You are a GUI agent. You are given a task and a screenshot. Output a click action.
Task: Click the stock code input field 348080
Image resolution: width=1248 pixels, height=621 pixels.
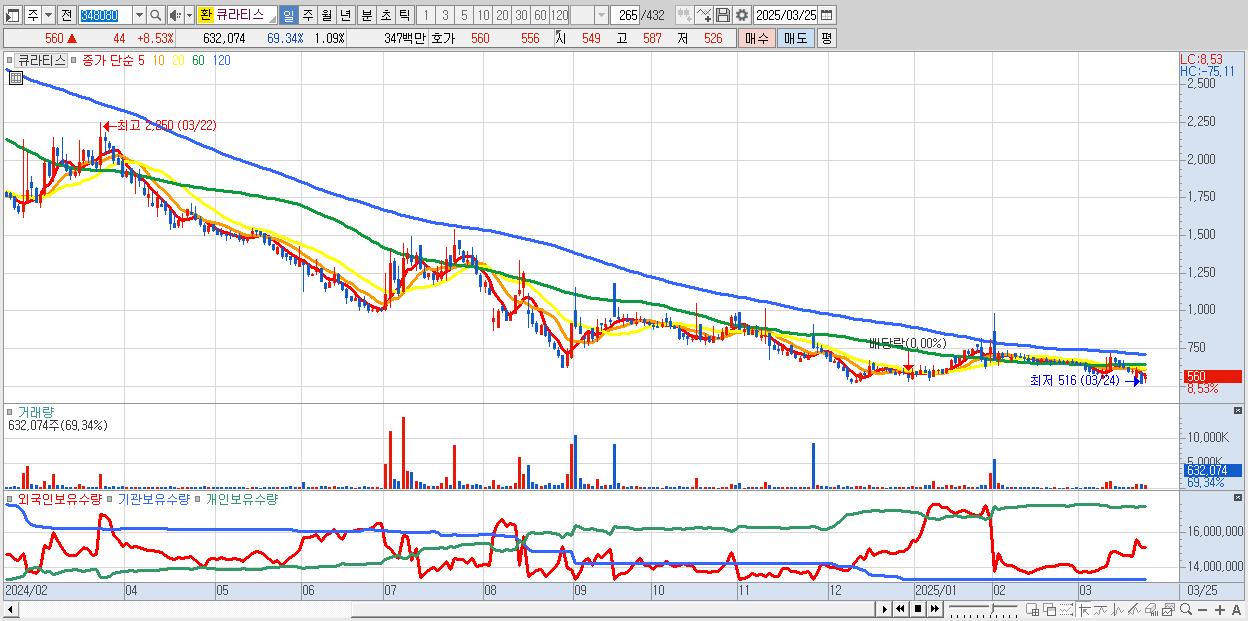coord(104,15)
